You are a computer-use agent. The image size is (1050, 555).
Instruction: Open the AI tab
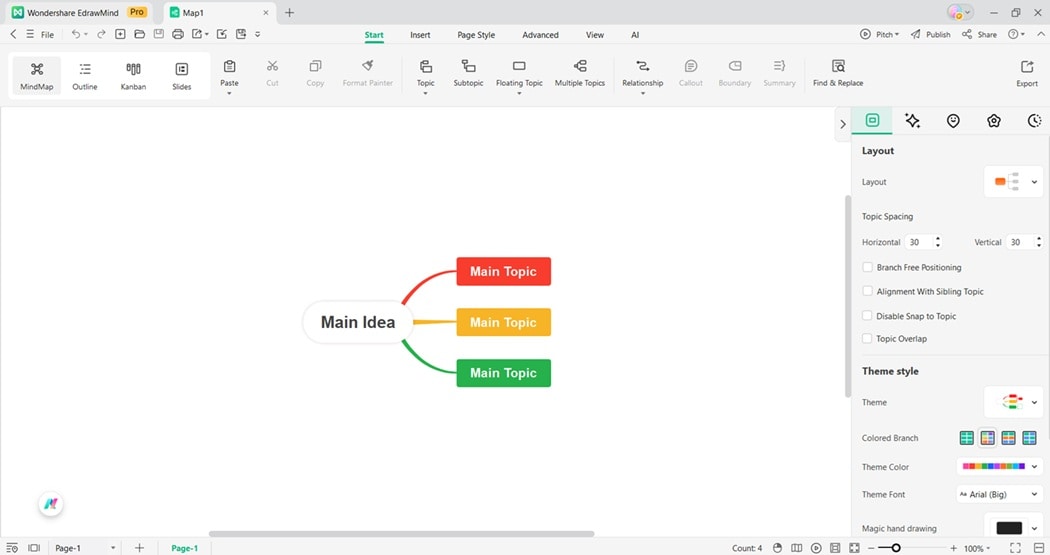635,35
